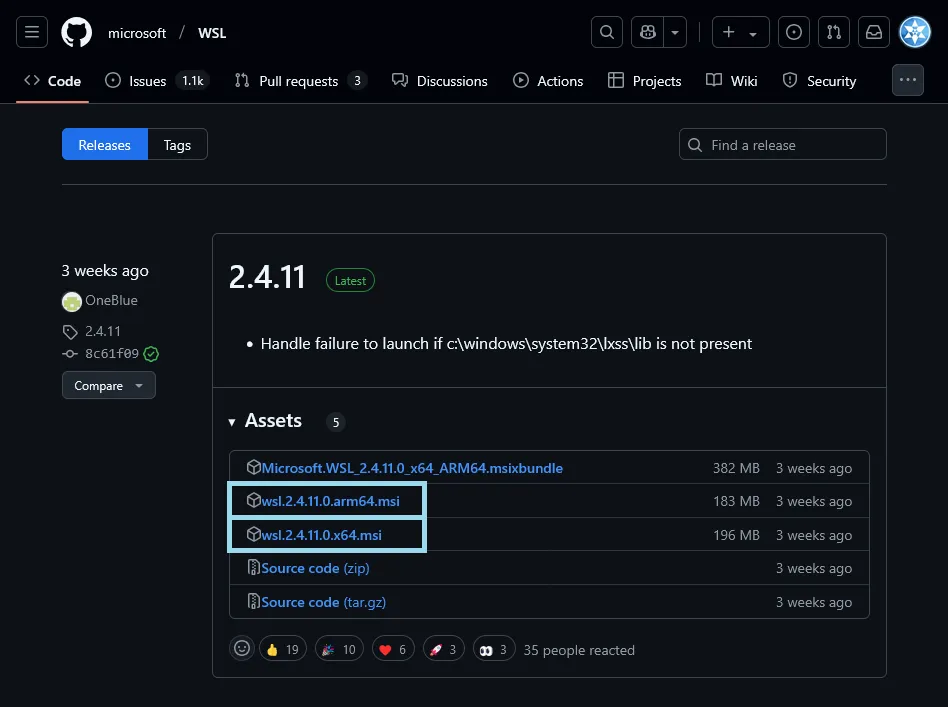Open the Pull requests tab
The image size is (948, 707).
pos(300,81)
